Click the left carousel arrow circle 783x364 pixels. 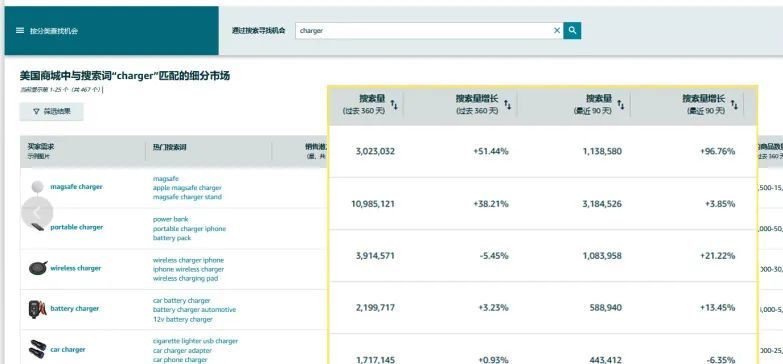click(37, 212)
